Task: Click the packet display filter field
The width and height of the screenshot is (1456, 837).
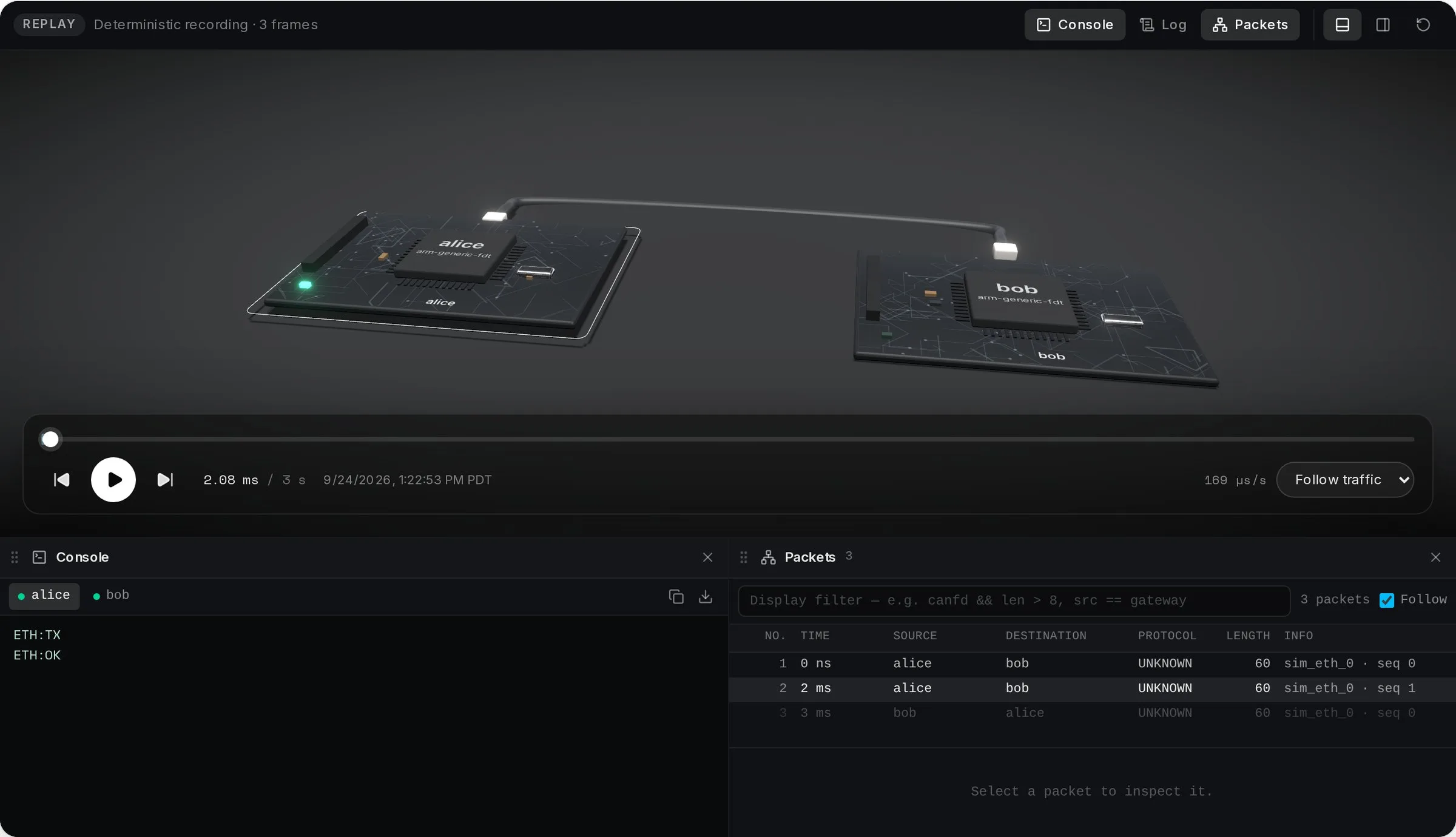Action: click(x=1014, y=600)
